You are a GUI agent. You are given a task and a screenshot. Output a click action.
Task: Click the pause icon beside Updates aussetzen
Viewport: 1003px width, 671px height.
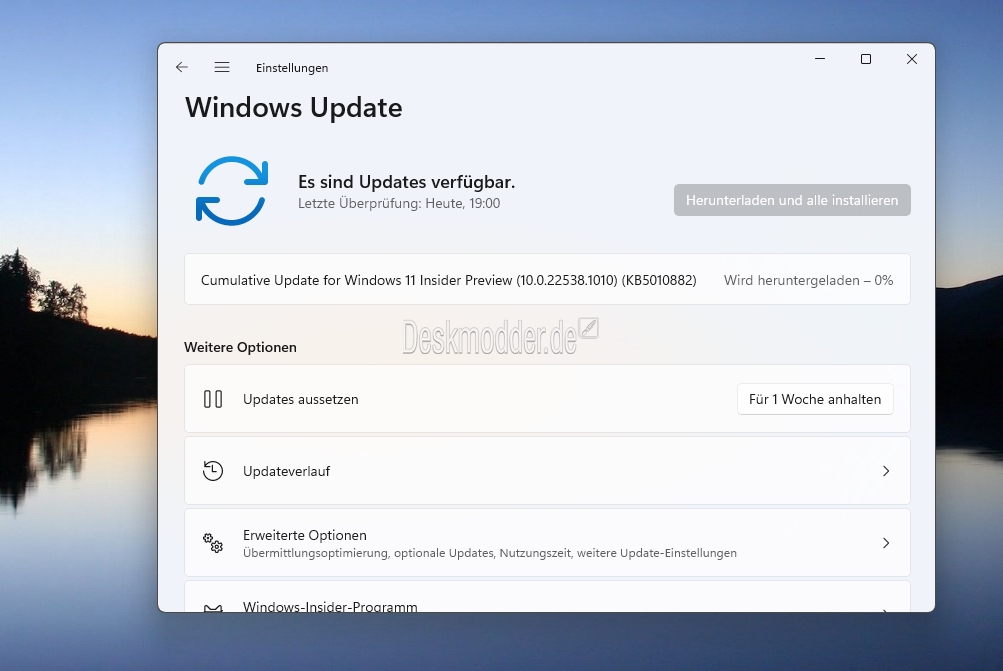213,399
